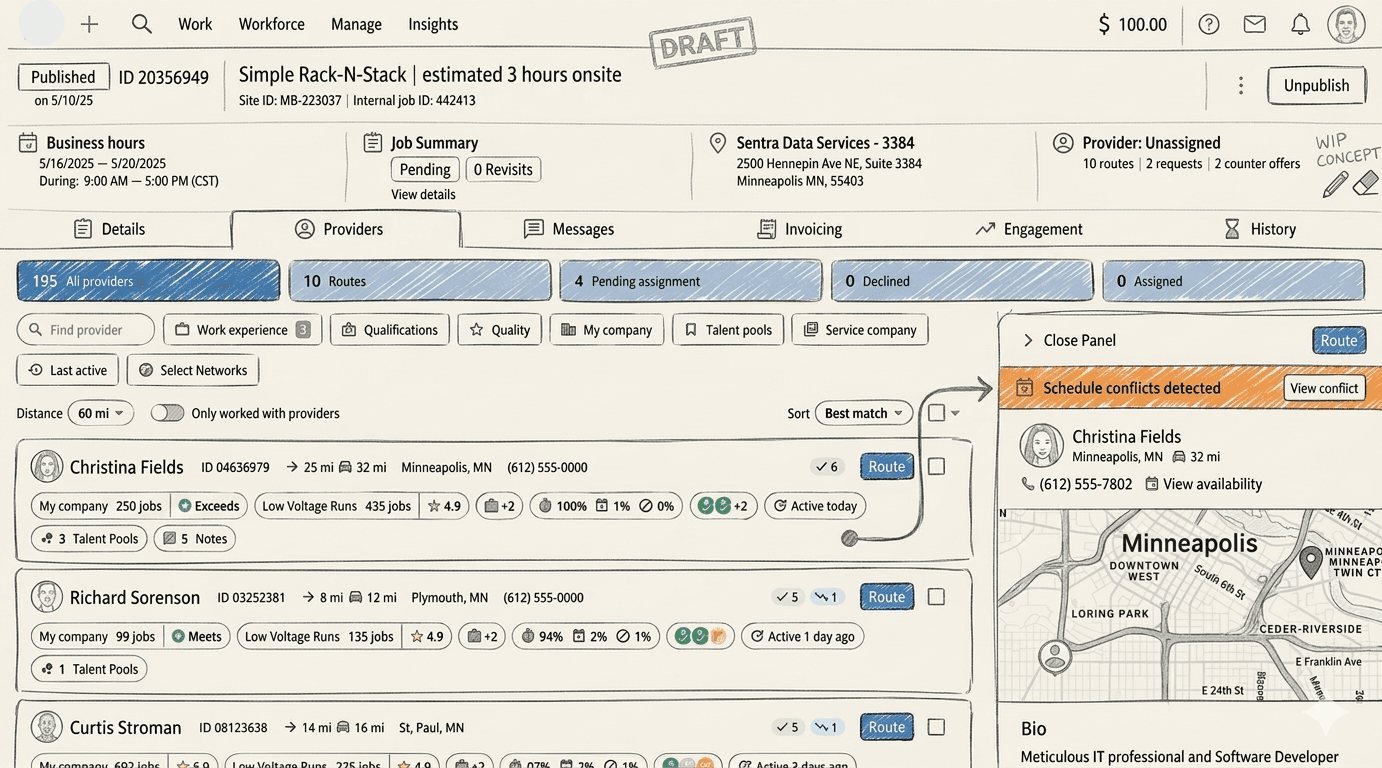1382x768 pixels.
Task: Check the box for Richard Sorenson
Action: [936, 597]
